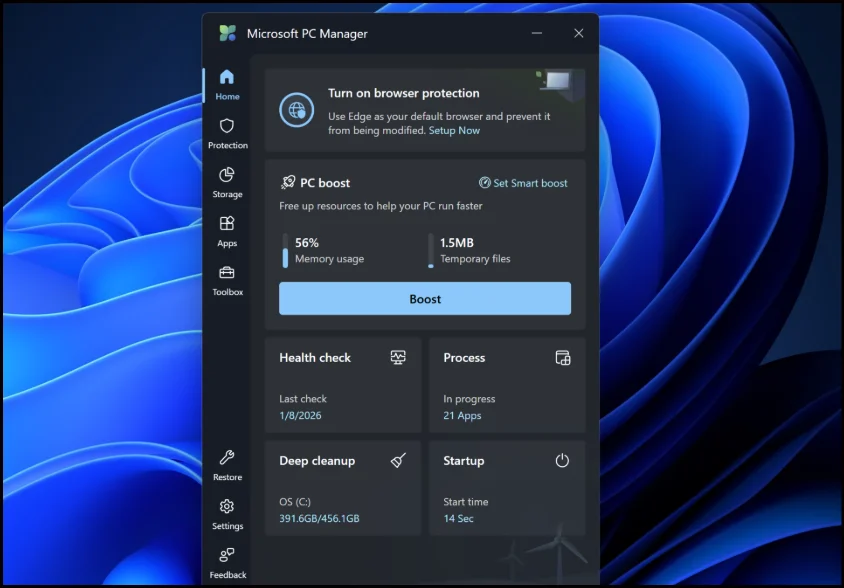844x588 pixels.
Task: Click the 1.5MB temporary files value
Action: (x=457, y=243)
